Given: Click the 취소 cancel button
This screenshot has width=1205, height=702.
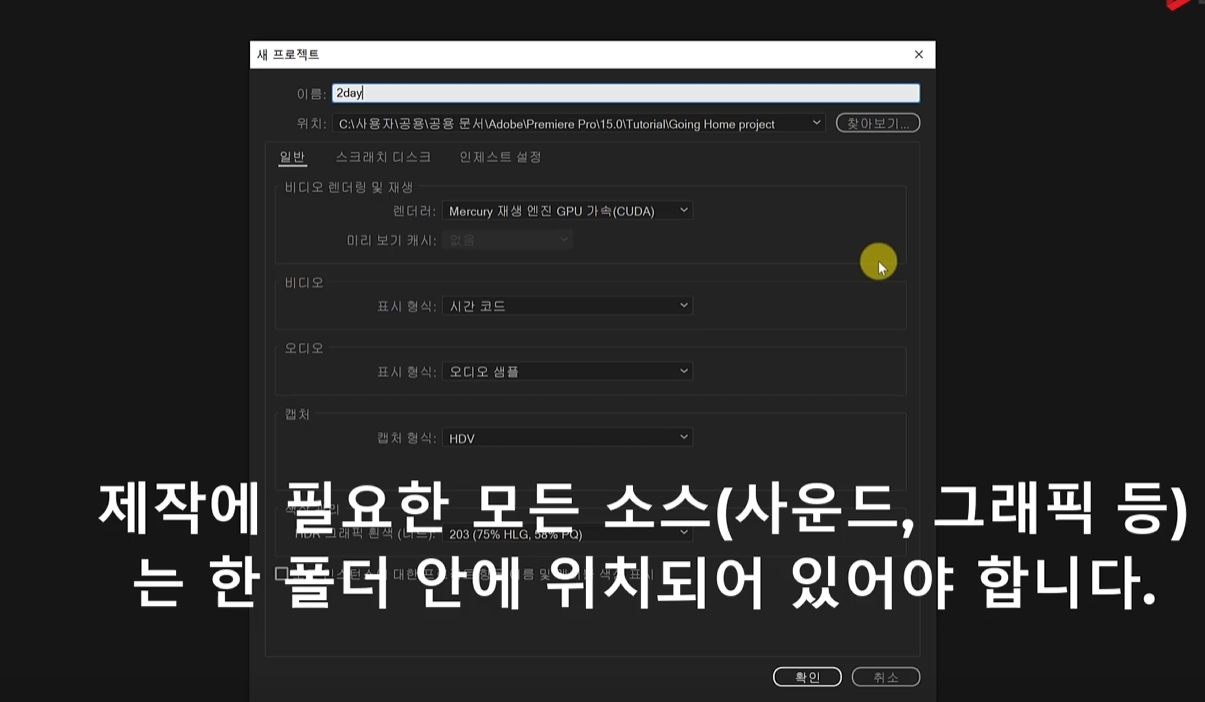Looking at the screenshot, I should (885, 676).
